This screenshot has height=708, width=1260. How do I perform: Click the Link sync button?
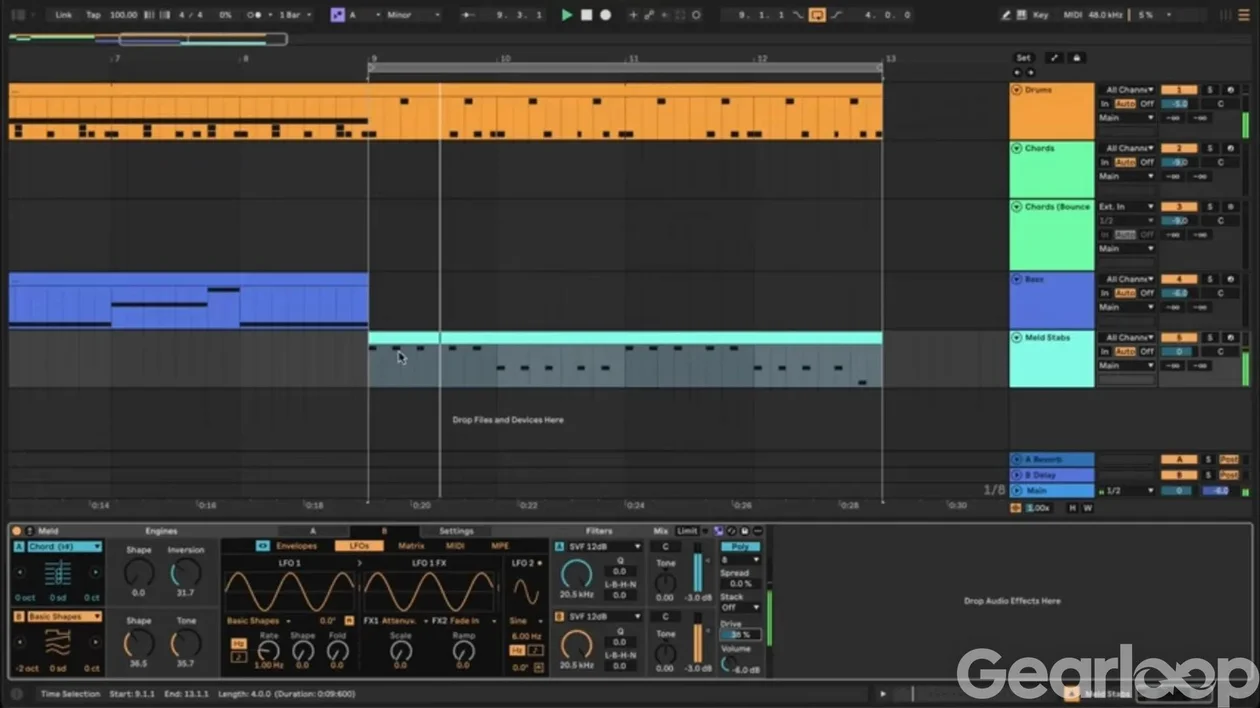point(64,15)
